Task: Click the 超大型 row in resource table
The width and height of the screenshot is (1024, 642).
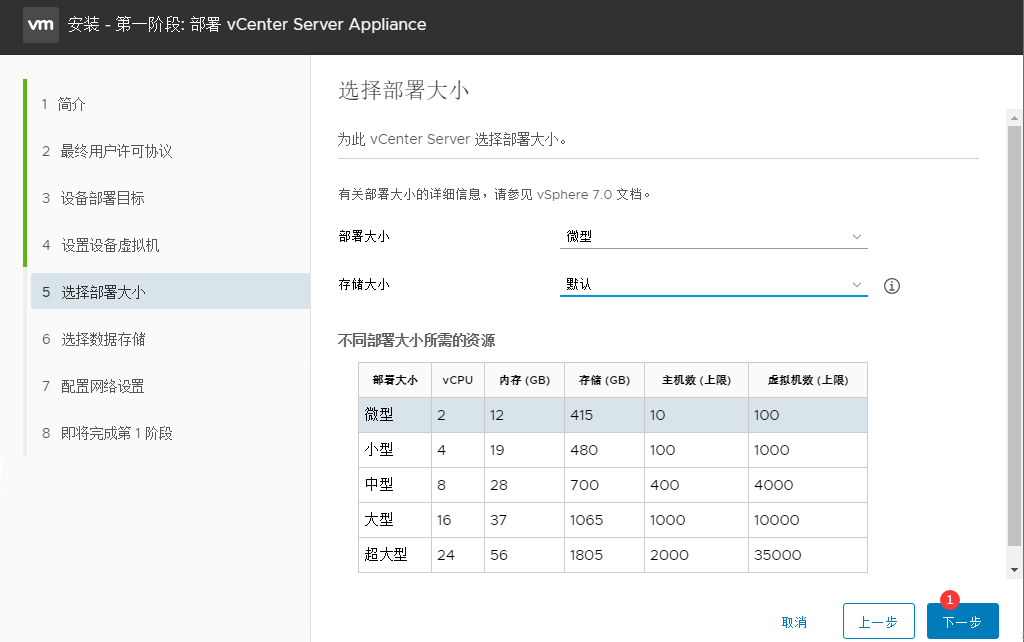Action: tap(612, 555)
